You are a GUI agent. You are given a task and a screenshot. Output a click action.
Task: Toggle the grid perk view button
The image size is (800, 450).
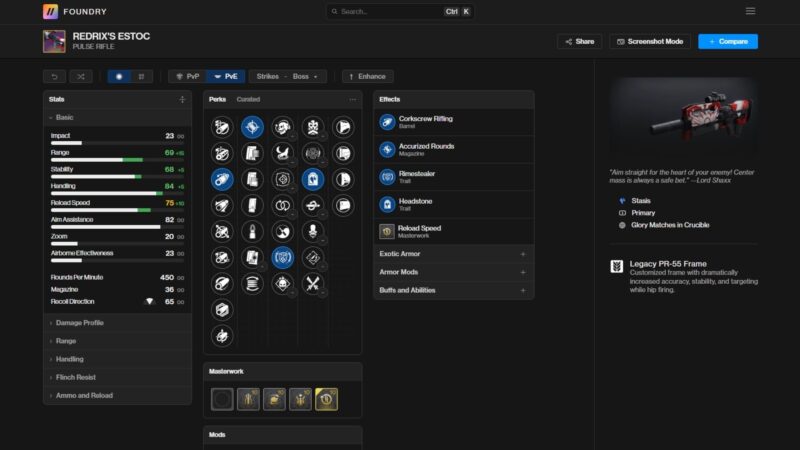coord(143,76)
